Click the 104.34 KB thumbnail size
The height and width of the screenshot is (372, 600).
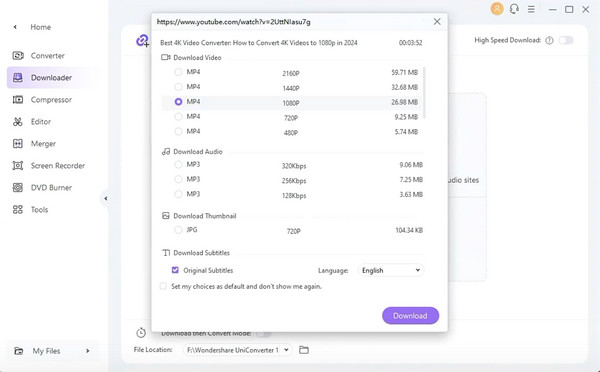[x=409, y=230]
